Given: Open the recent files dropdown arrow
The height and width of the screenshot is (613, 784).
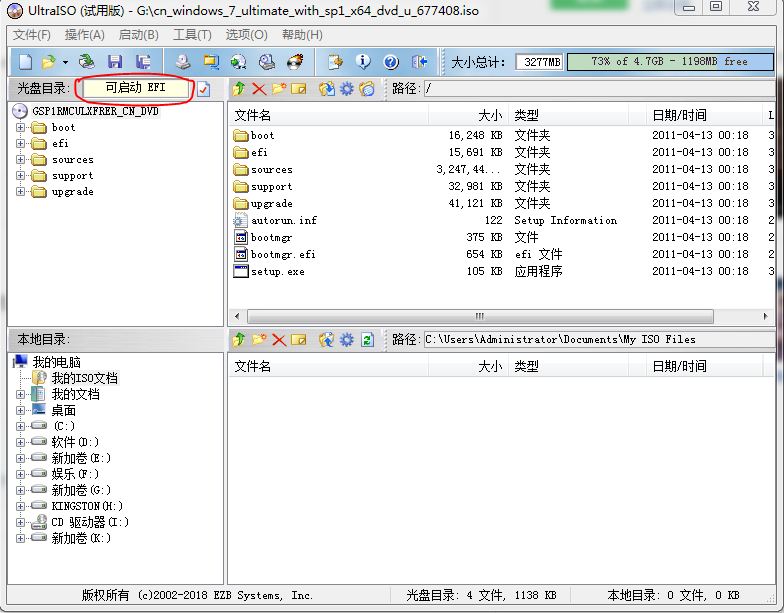Looking at the screenshot, I should (x=65, y=62).
